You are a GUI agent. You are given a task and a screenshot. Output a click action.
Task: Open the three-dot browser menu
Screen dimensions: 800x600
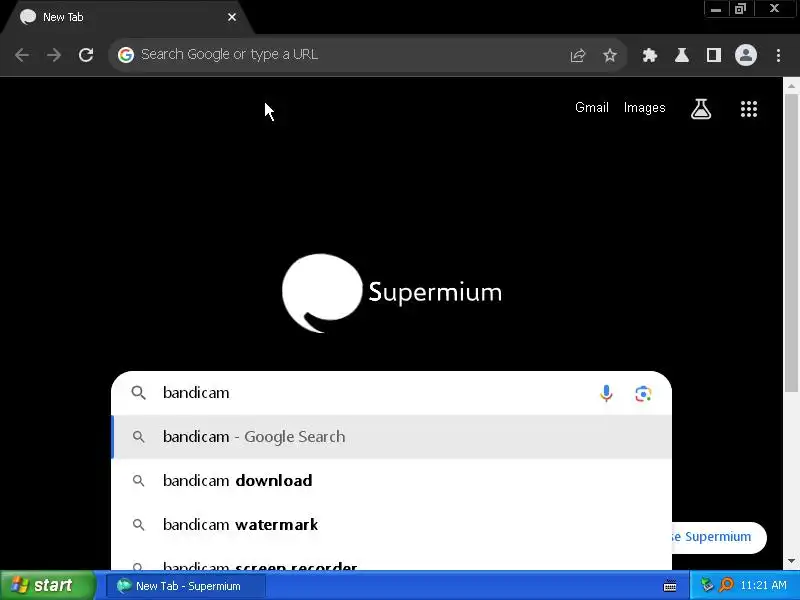coord(778,55)
